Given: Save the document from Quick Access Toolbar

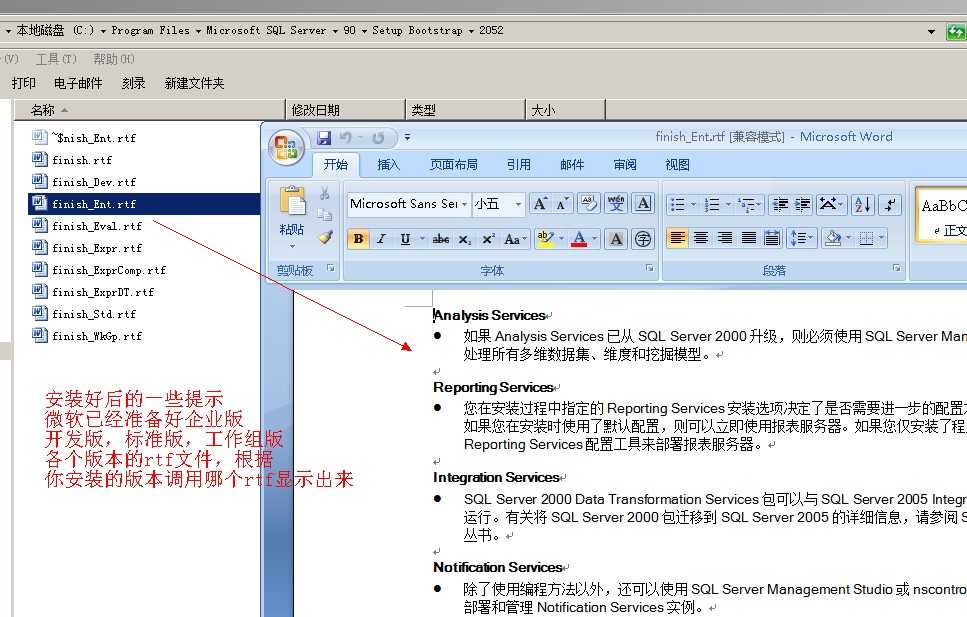Looking at the screenshot, I should click(x=324, y=138).
